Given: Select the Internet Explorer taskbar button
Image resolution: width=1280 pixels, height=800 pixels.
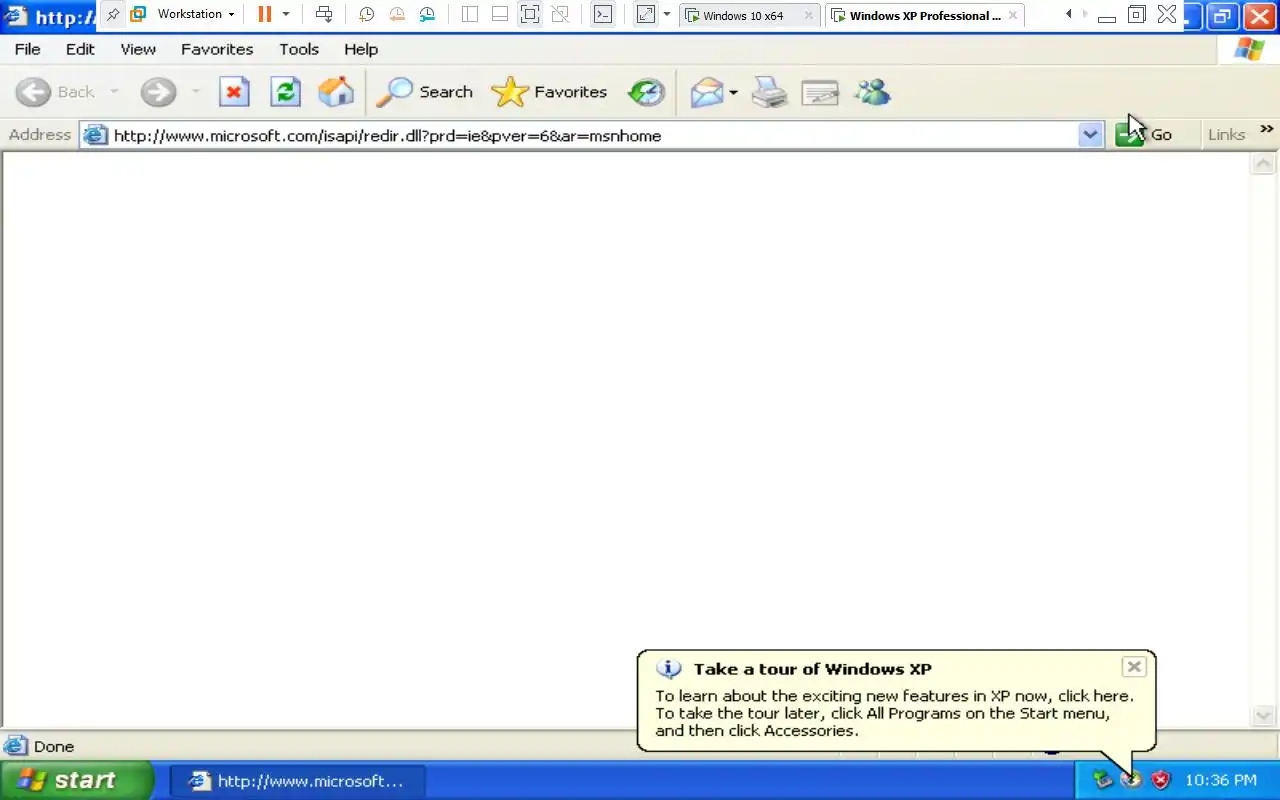Looking at the screenshot, I should (297, 781).
